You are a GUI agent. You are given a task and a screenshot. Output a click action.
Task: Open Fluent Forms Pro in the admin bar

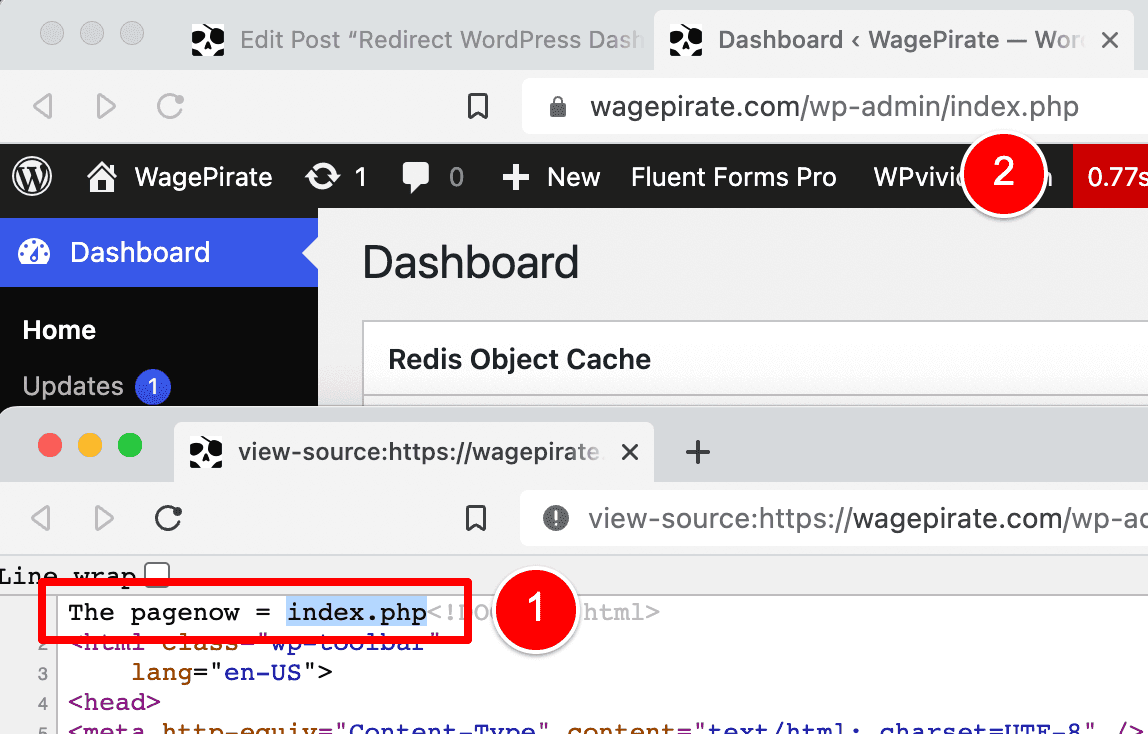pyautogui.click(x=734, y=177)
